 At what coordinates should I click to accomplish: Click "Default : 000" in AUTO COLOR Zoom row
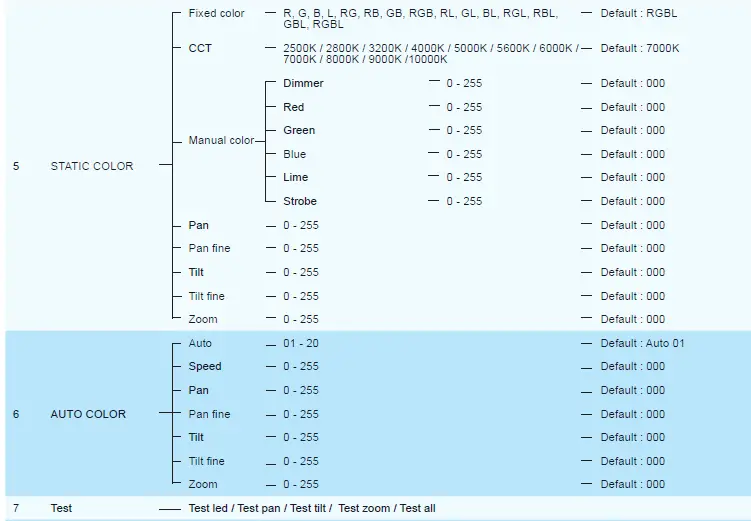click(633, 484)
